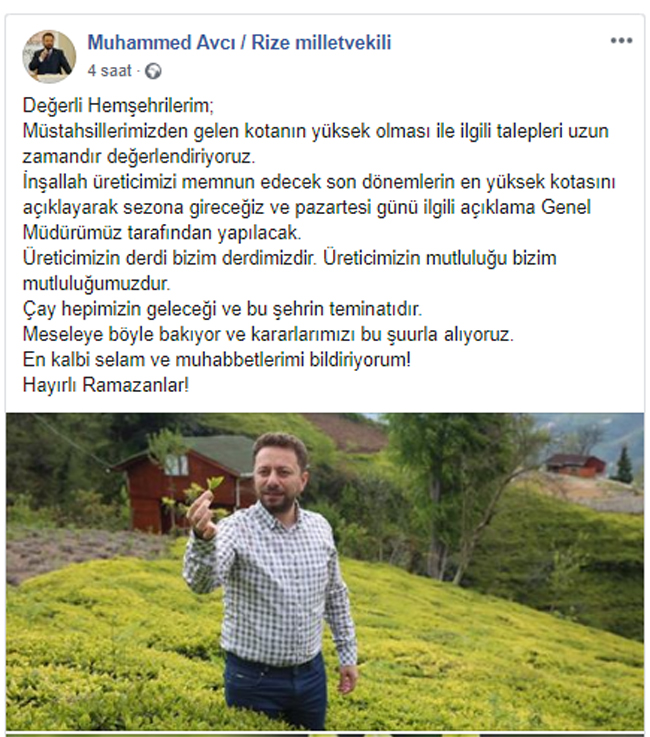This screenshot has height=737, width=650.
Task: Click the "Meseleye böyle bakıyor" sentence
Action: (x=268, y=334)
